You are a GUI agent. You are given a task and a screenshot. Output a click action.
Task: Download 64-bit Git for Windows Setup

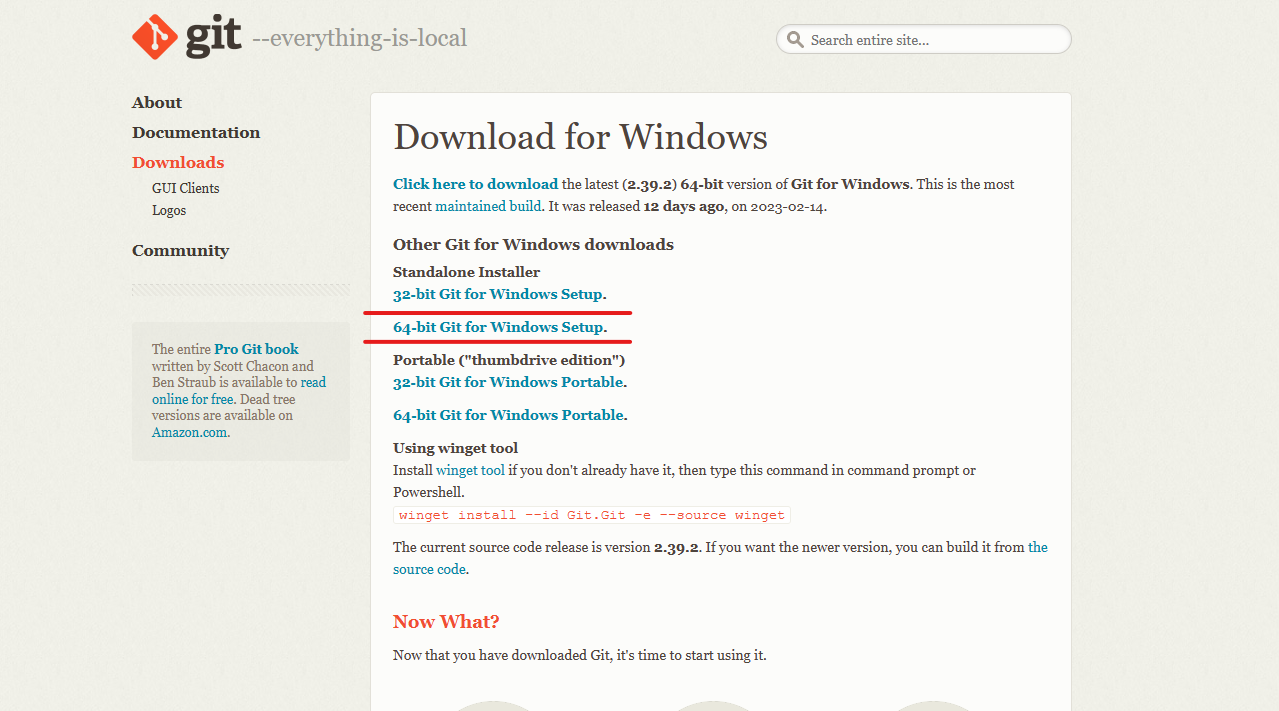pos(498,328)
